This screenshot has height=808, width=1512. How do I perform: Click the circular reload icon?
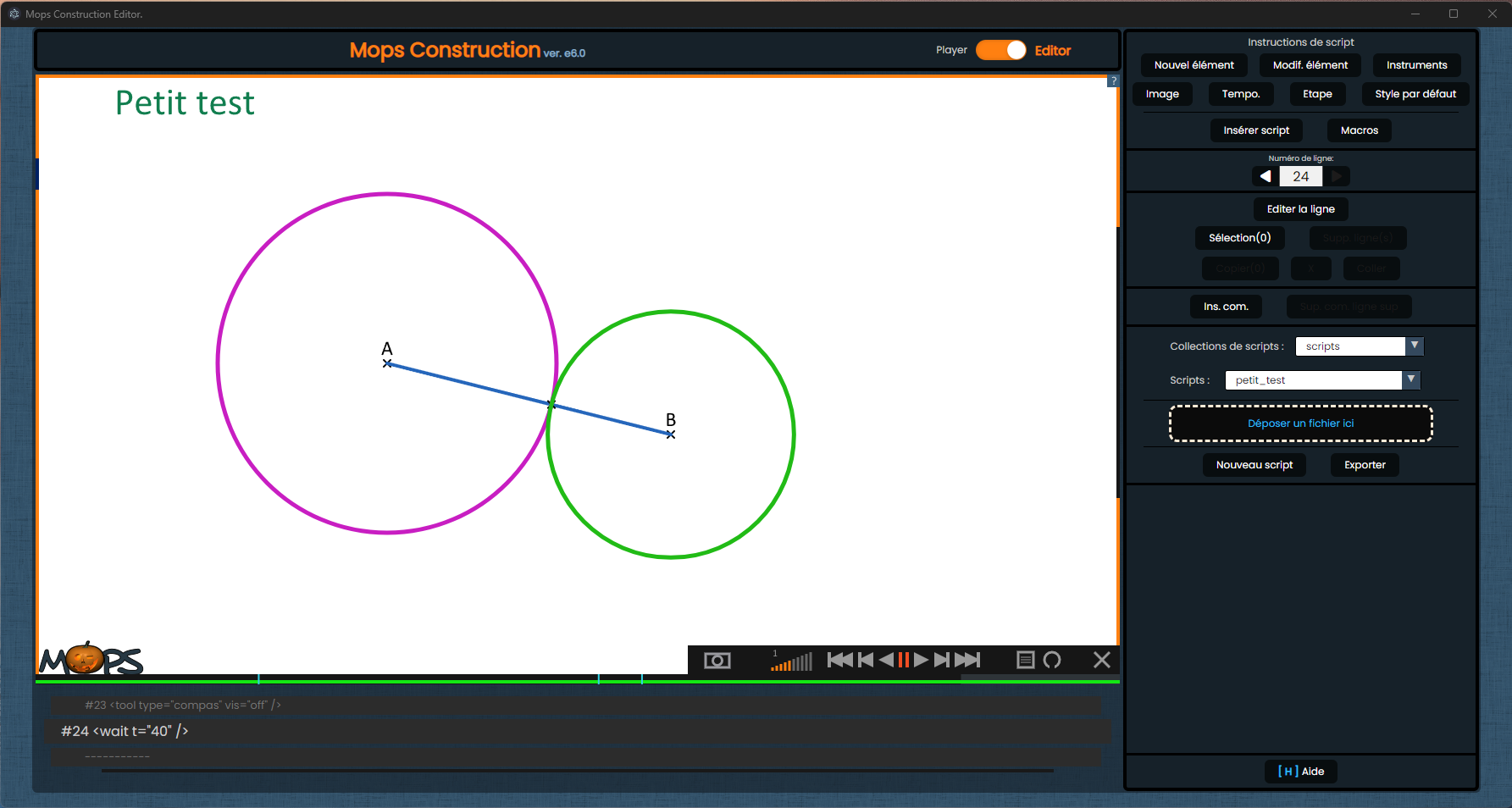coord(1052,660)
